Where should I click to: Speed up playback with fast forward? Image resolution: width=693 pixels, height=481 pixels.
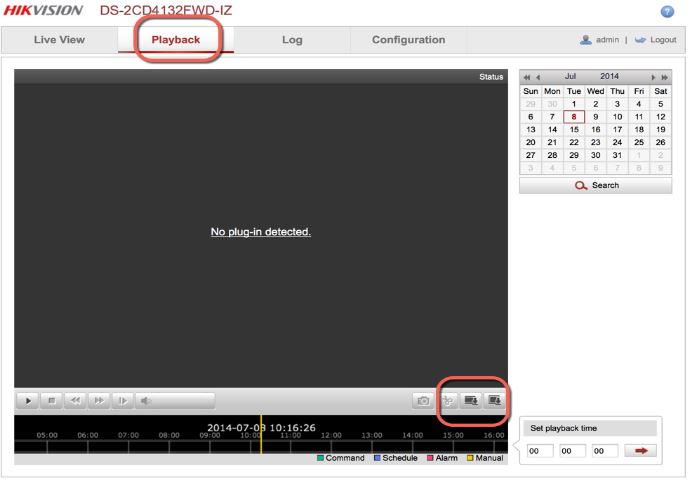pos(99,401)
